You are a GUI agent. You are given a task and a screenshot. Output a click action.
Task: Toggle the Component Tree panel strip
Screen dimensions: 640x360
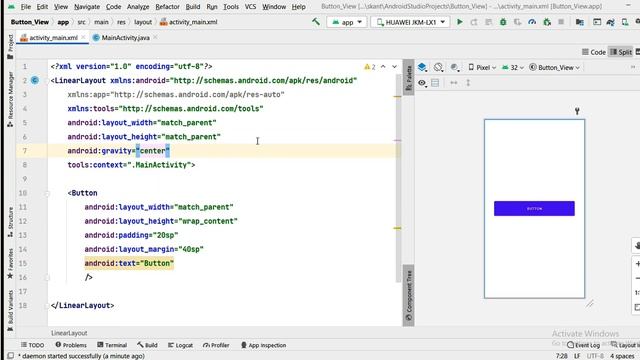pyautogui.click(x=409, y=296)
